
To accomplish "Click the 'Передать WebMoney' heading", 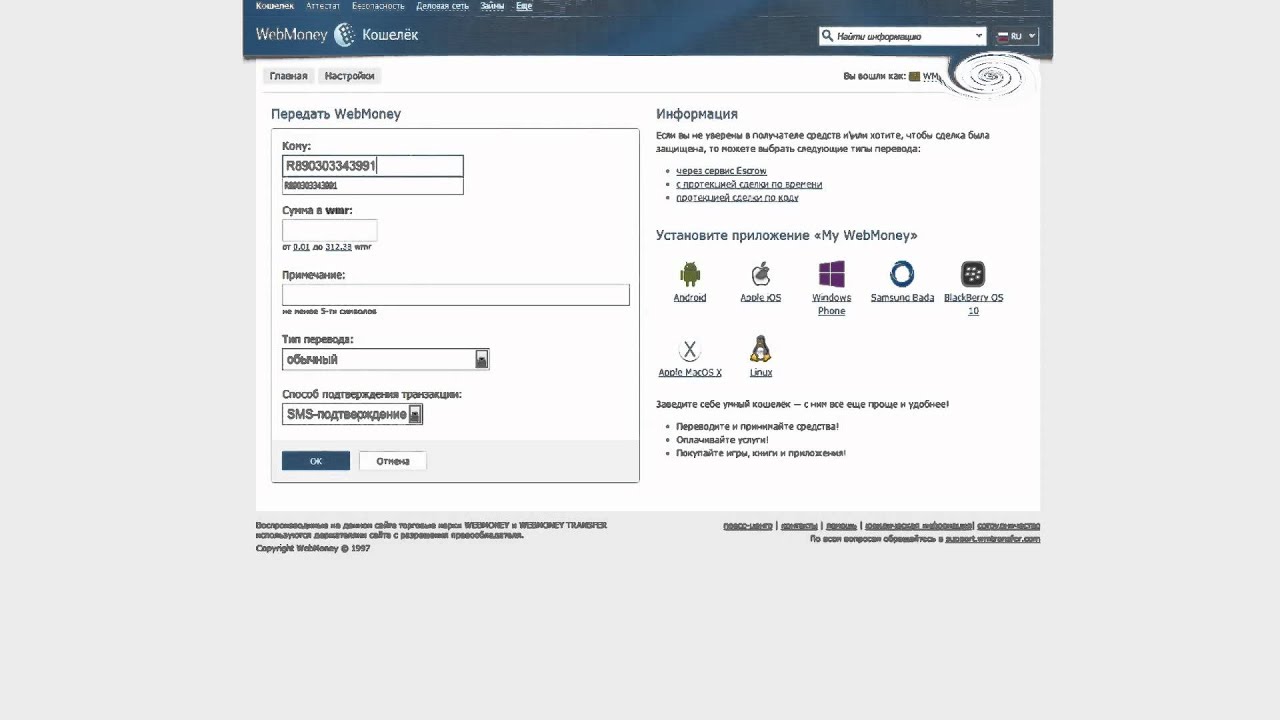I will 336,114.
